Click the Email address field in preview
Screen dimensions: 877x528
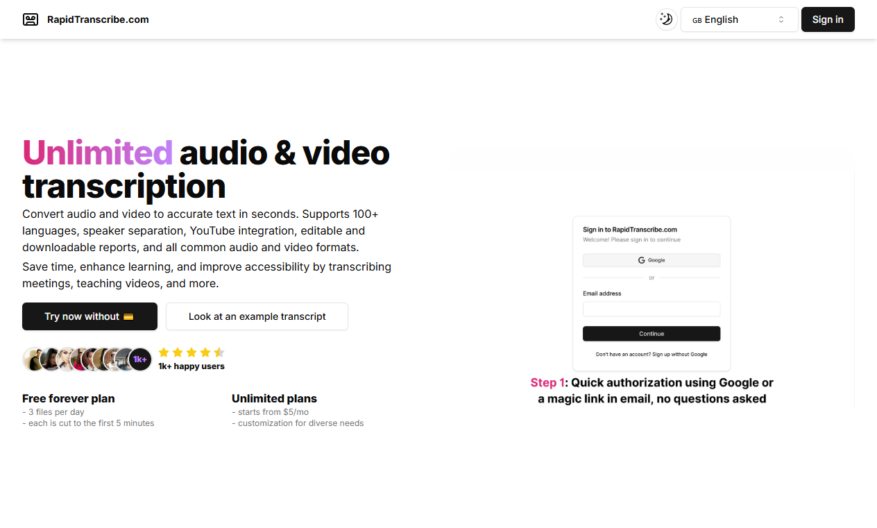tap(651, 309)
